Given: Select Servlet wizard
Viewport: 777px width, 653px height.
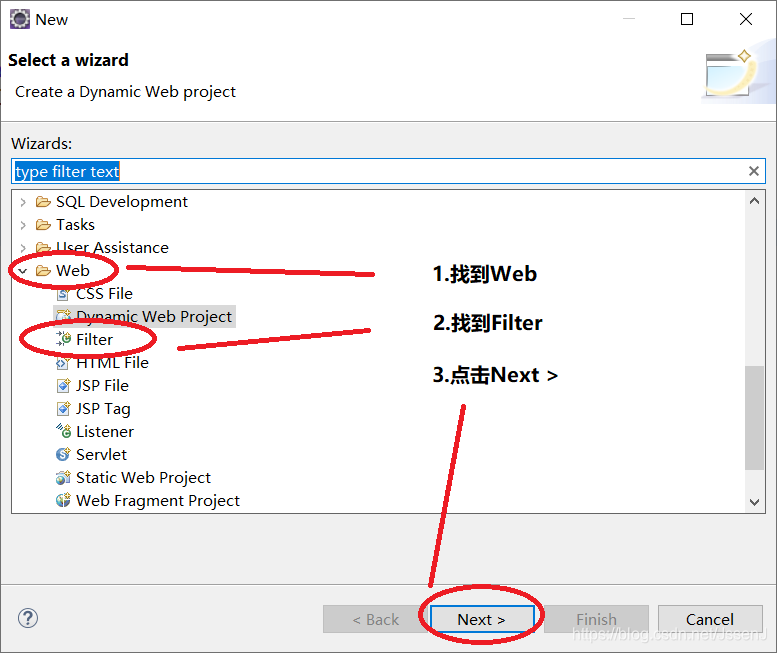Looking at the screenshot, I should (102, 454).
